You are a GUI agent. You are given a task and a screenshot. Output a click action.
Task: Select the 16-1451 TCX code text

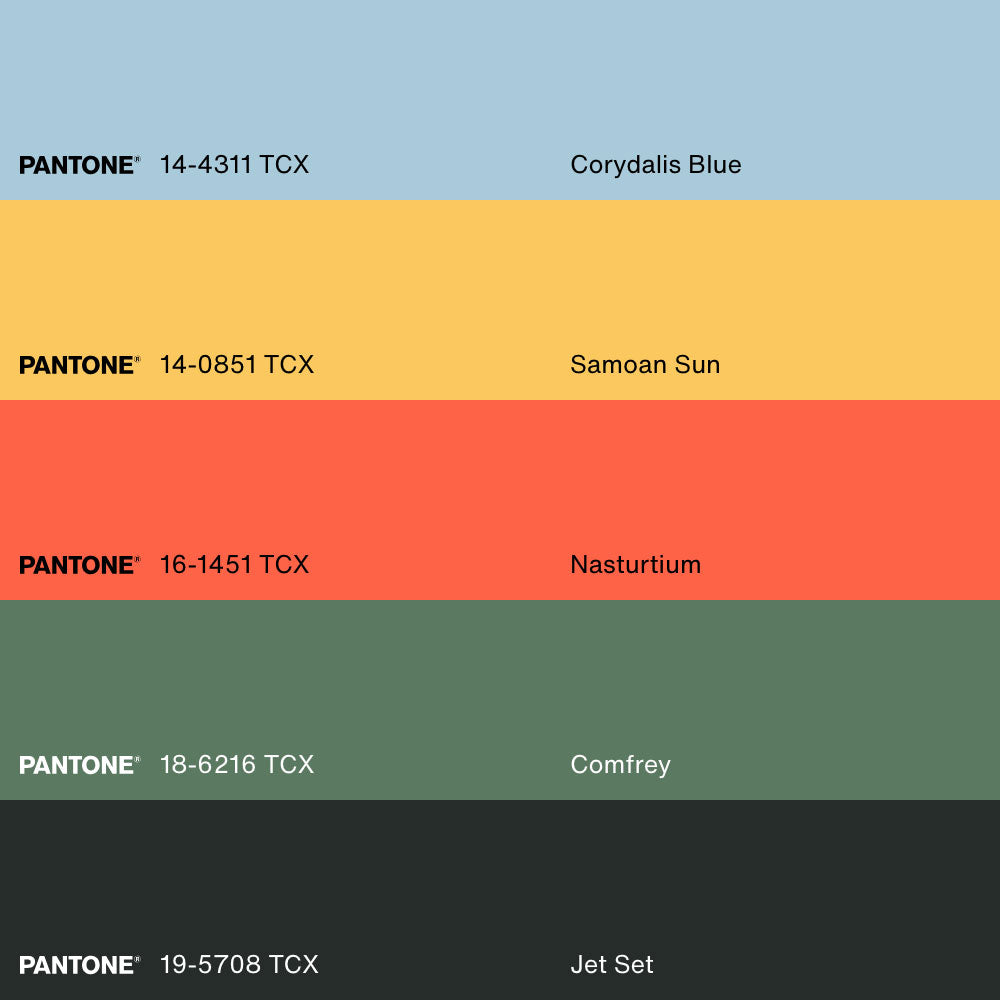coord(234,565)
